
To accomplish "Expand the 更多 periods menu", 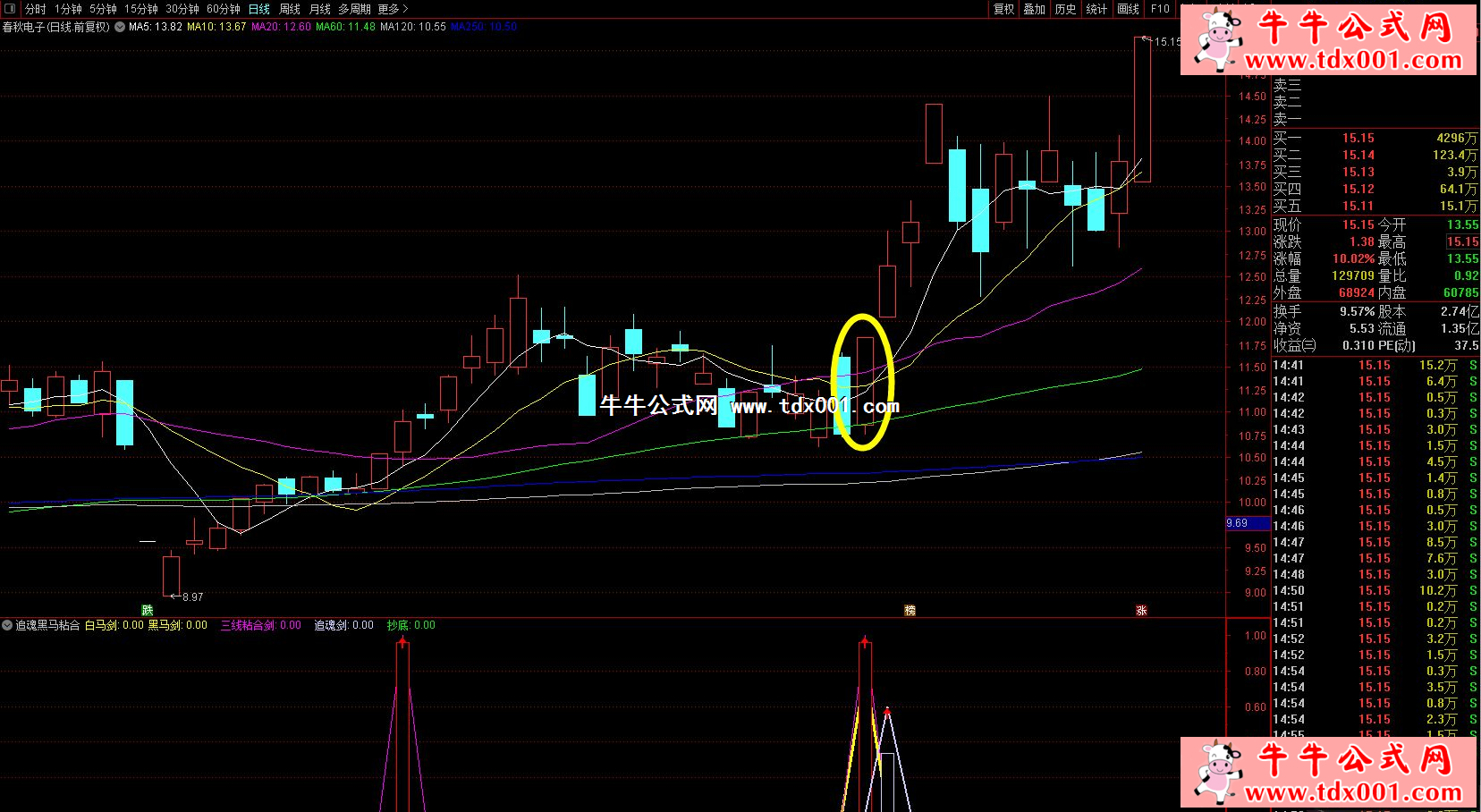I will (393, 9).
